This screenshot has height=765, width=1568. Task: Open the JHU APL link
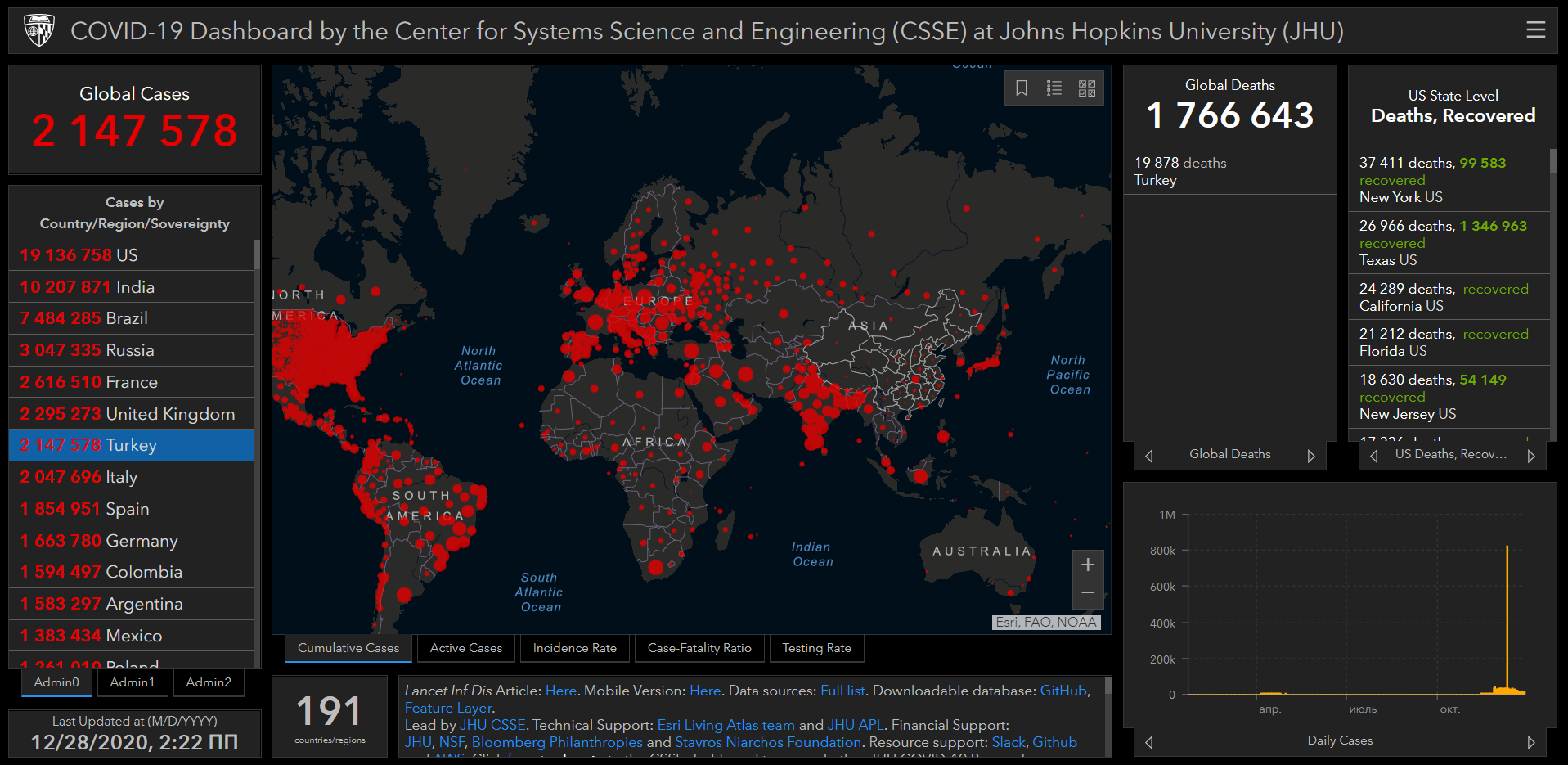[856, 725]
